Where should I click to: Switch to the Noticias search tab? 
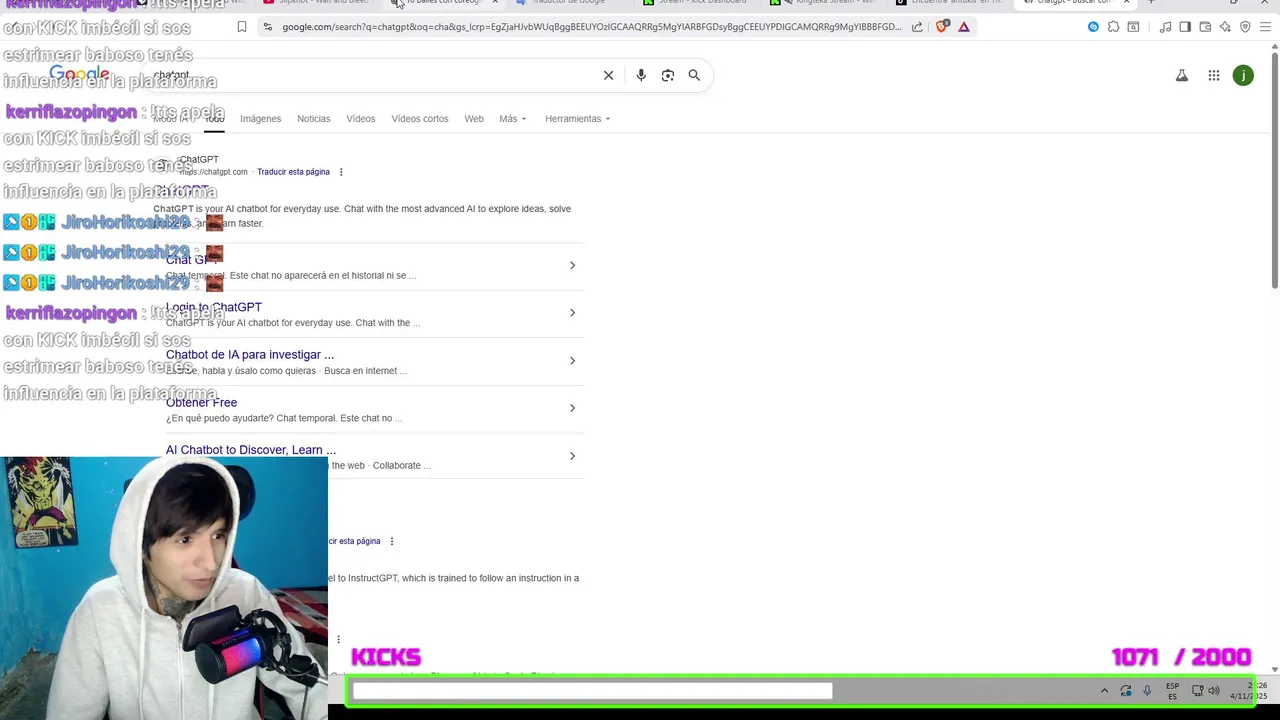point(313,119)
